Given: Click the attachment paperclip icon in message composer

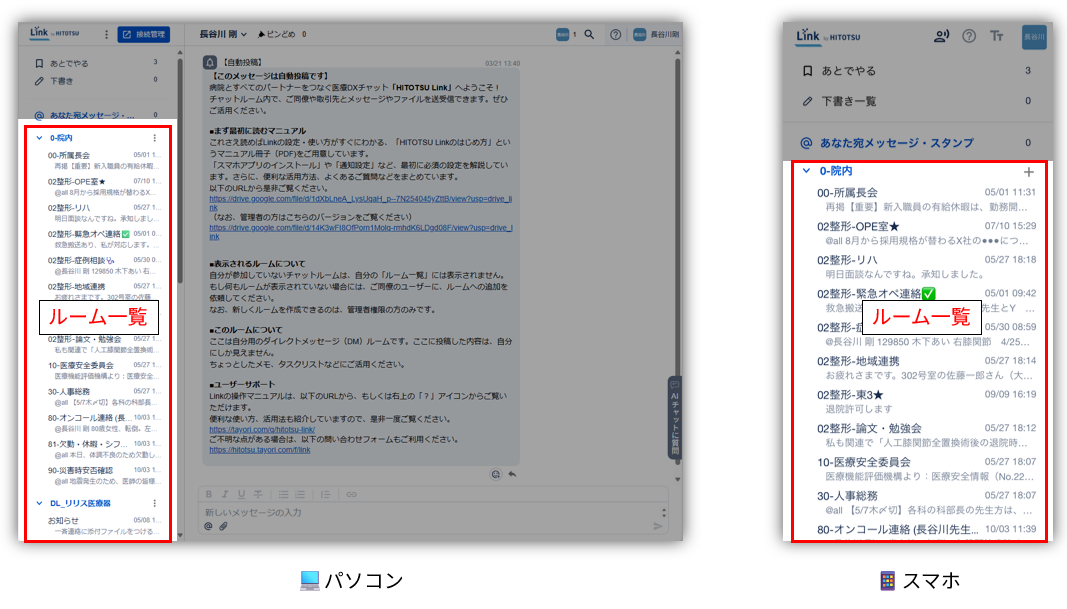Looking at the screenshot, I should [223, 526].
